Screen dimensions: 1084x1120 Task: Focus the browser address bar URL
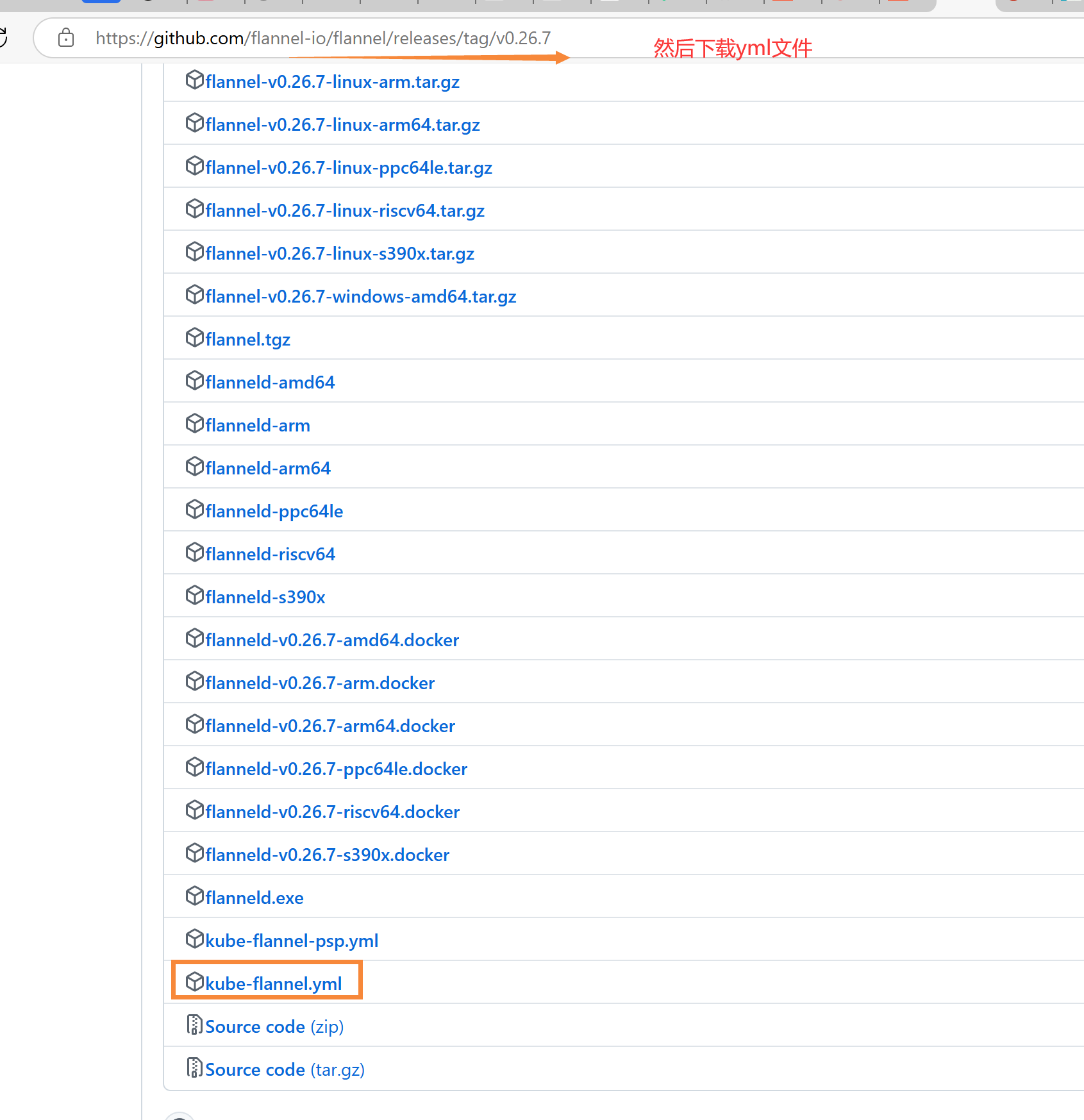pos(323,38)
